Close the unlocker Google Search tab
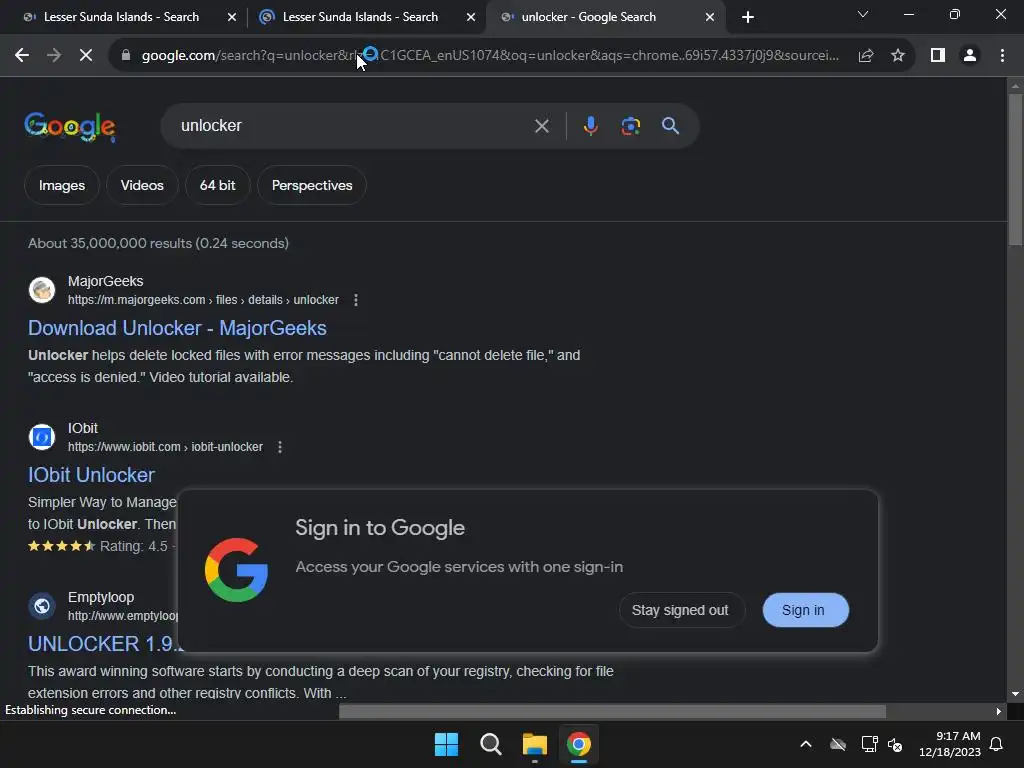Image resolution: width=1024 pixels, height=768 pixels. pos(710,17)
